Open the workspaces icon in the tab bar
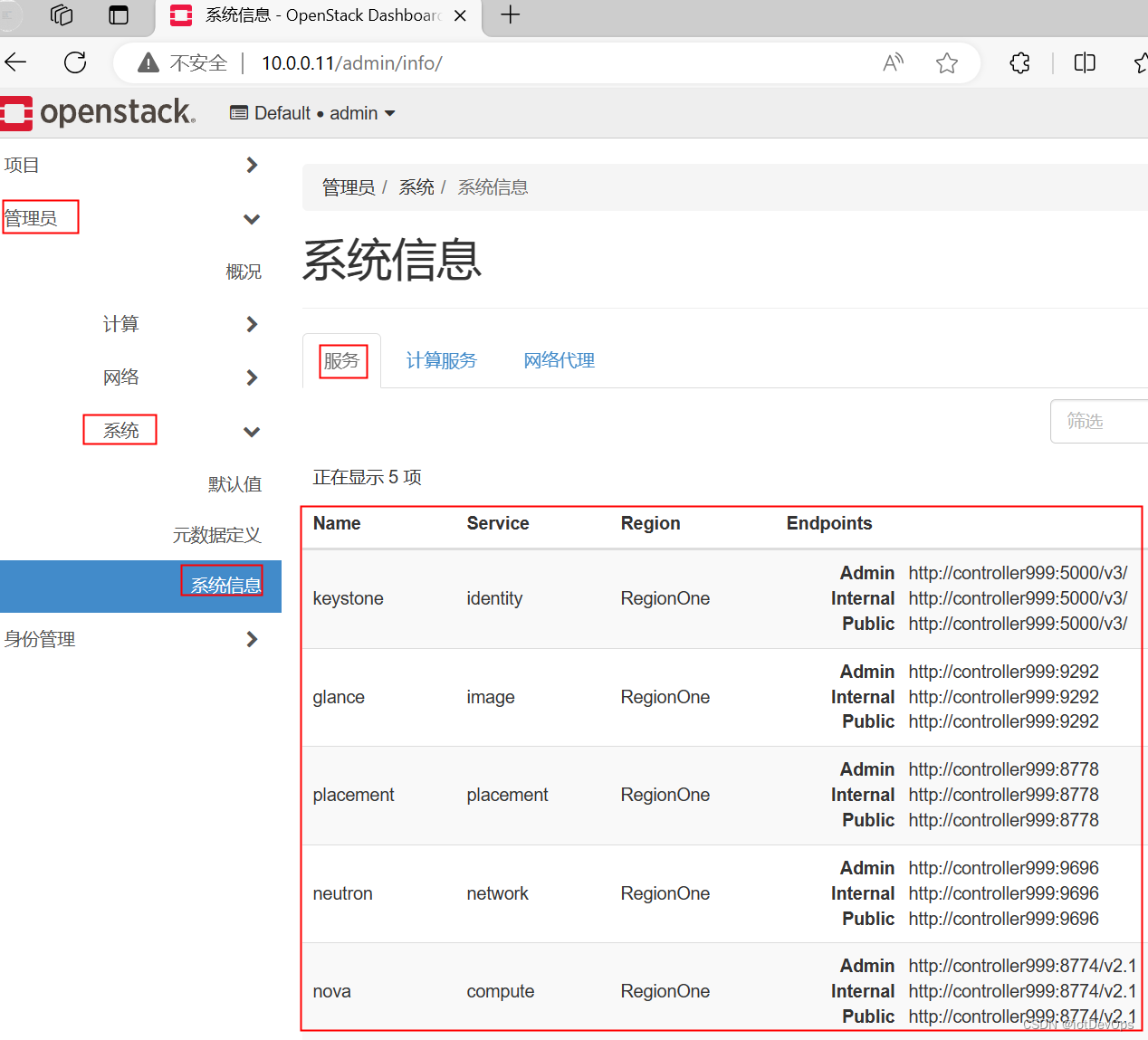This screenshot has height=1040, width=1148. click(62, 14)
